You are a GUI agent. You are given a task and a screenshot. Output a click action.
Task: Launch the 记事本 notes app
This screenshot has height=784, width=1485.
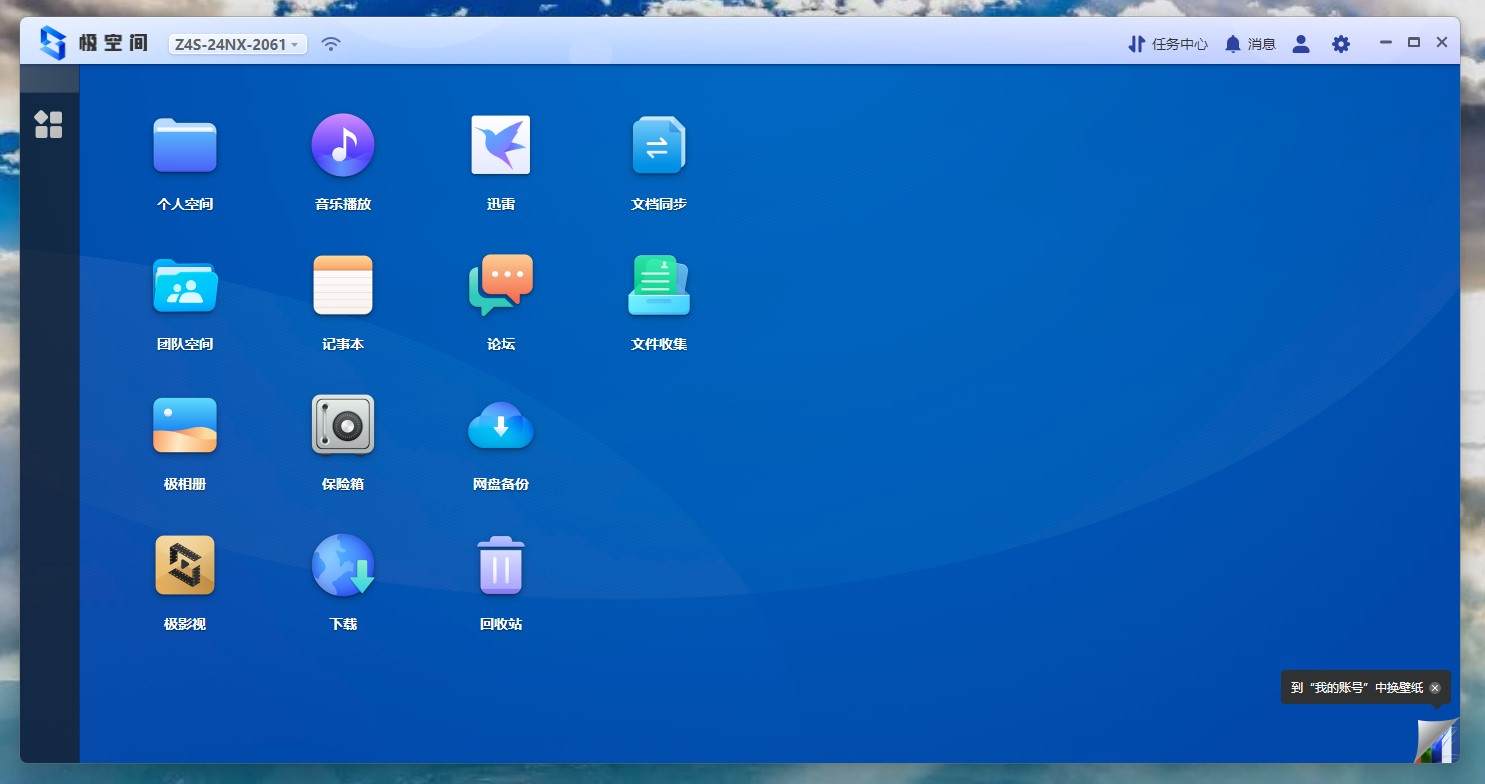pos(343,286)
